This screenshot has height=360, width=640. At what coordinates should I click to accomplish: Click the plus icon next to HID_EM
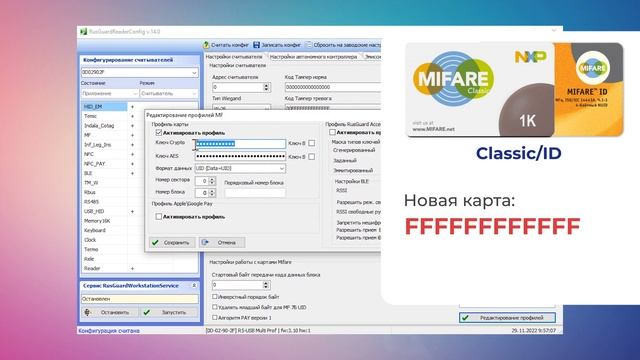132,107
